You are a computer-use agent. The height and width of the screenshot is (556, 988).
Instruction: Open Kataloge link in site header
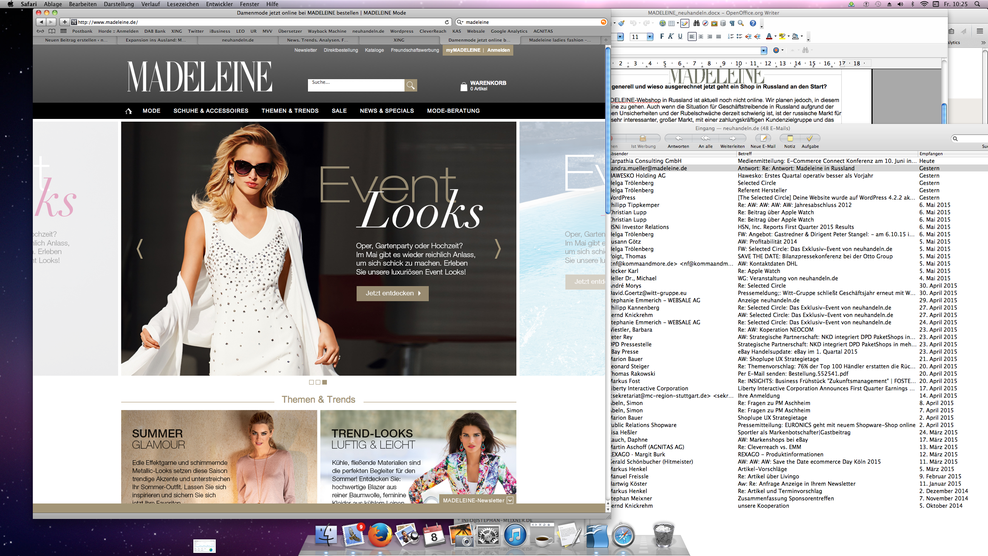(x=374, y=50)
